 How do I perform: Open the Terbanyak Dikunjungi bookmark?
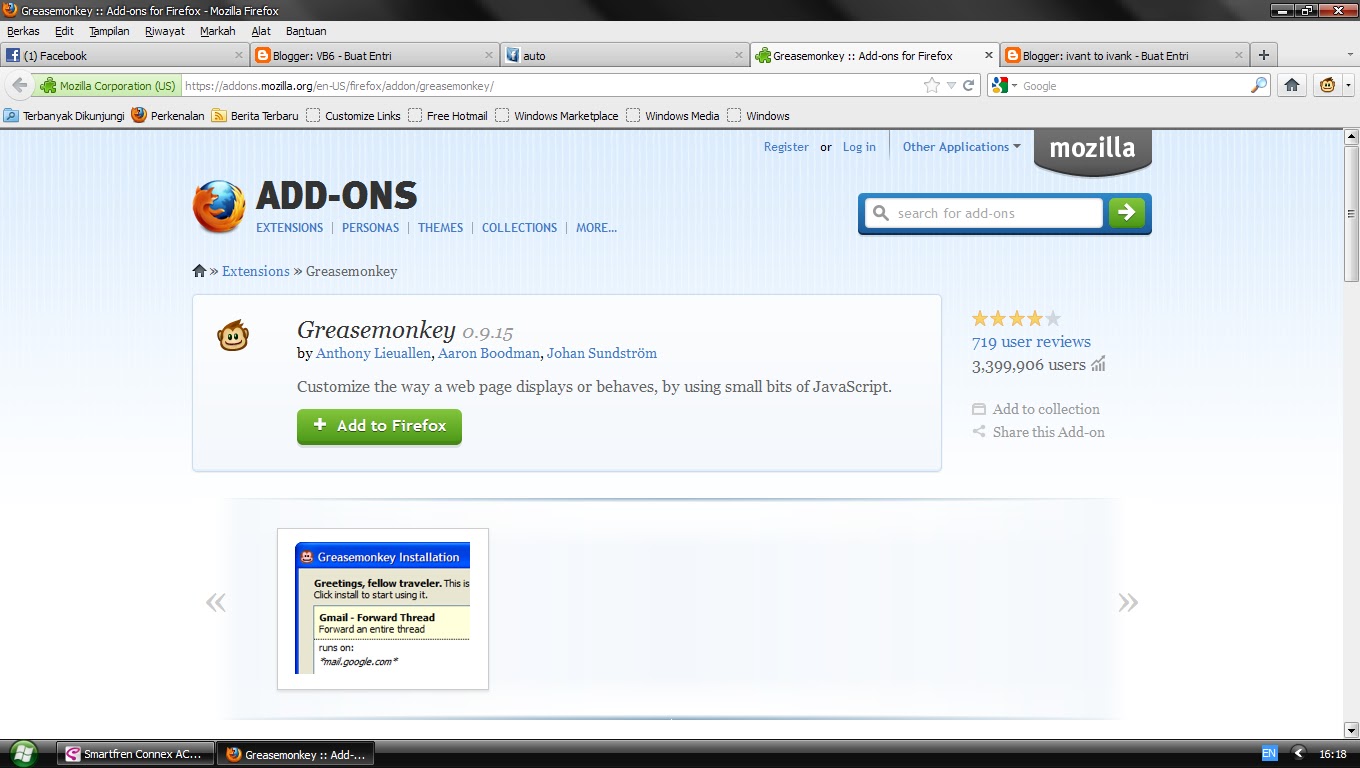click(64, 116)
